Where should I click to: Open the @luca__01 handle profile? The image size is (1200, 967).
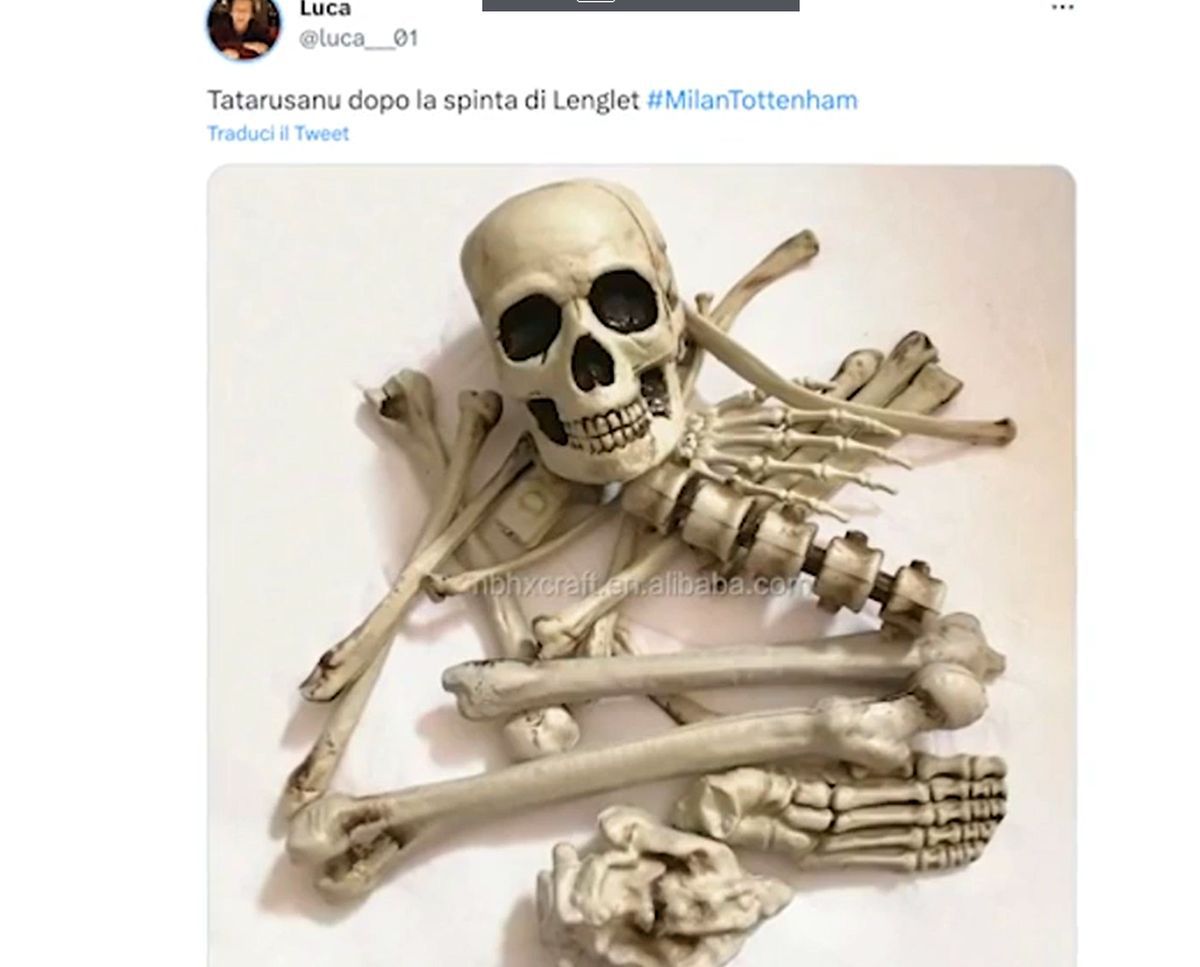(x=358, y=39)
